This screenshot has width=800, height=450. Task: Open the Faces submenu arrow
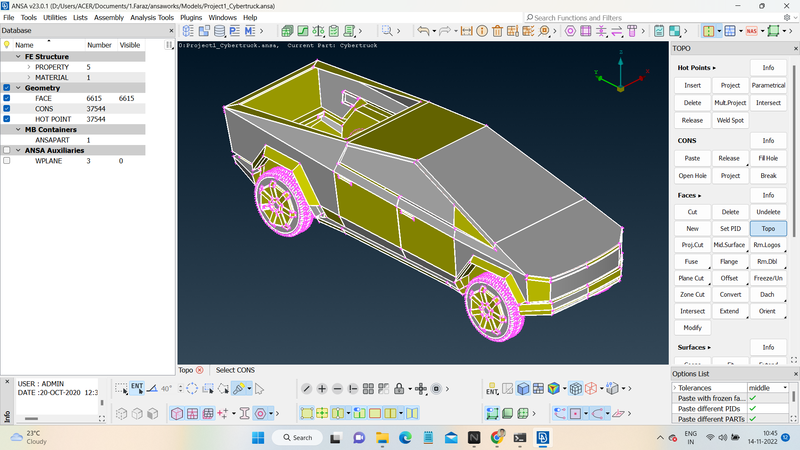(699, 195)
